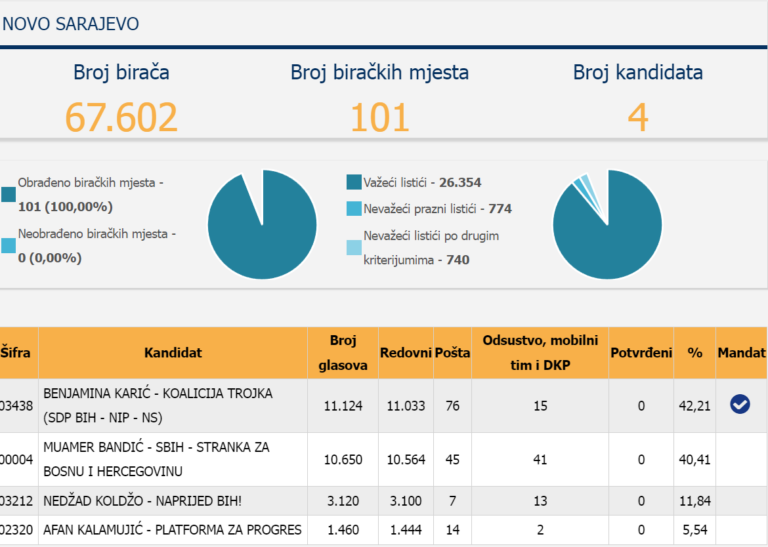Sort by the Broj glasova column header
The image size is (768, 547).
(343, 353)
